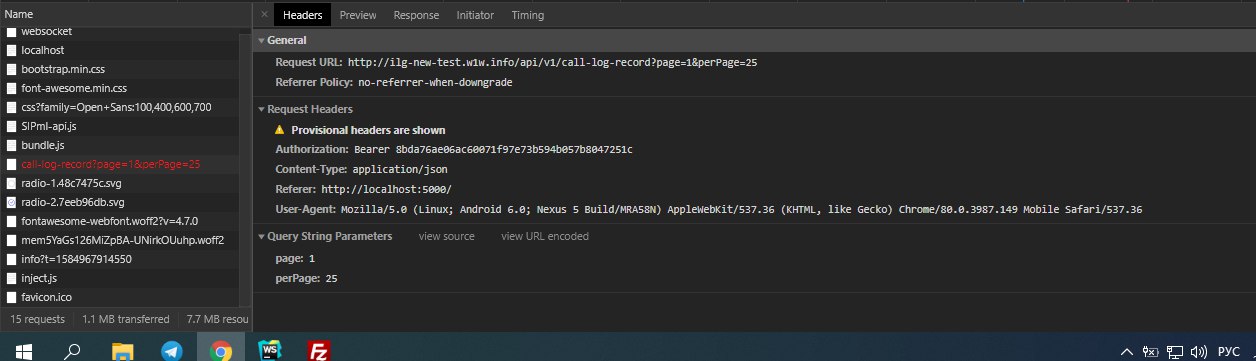The width and height of the screenshot is (1256, 361).
Task: Switch the РУС keyboard language indicator
Action: point(1228,351)
